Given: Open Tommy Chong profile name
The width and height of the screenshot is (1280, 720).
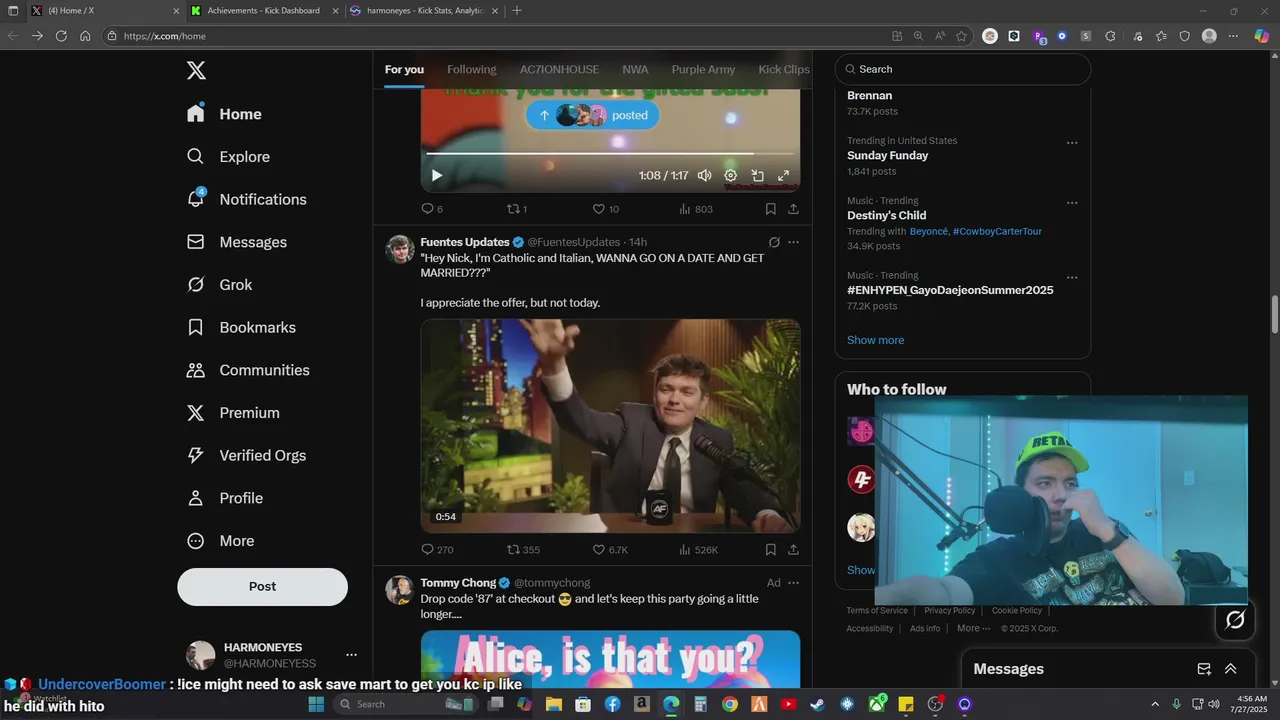Looking at the screenshot, I should point(458,583).
